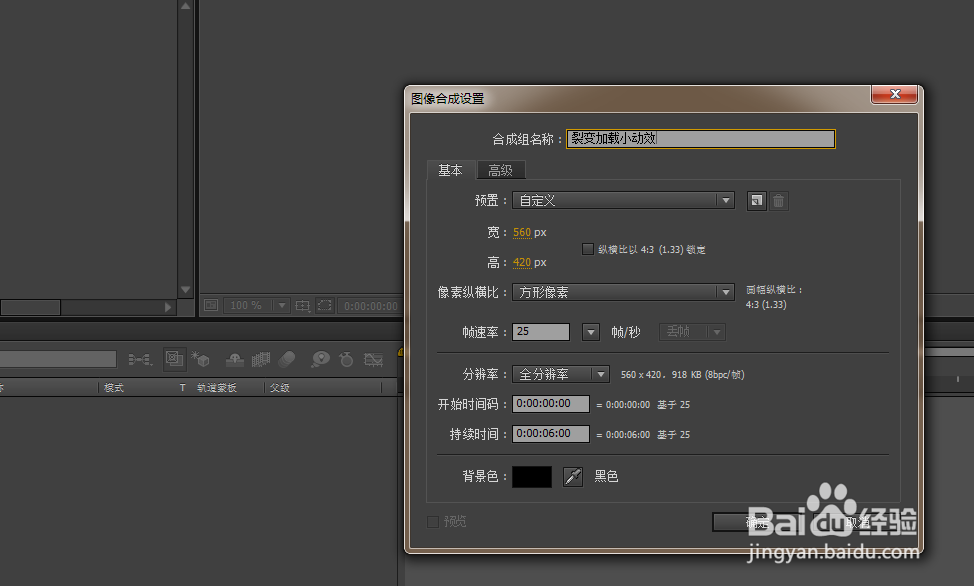The image size is (974, 586).
Task: Save the current preset using the save icon
Action: coord(756,201)
